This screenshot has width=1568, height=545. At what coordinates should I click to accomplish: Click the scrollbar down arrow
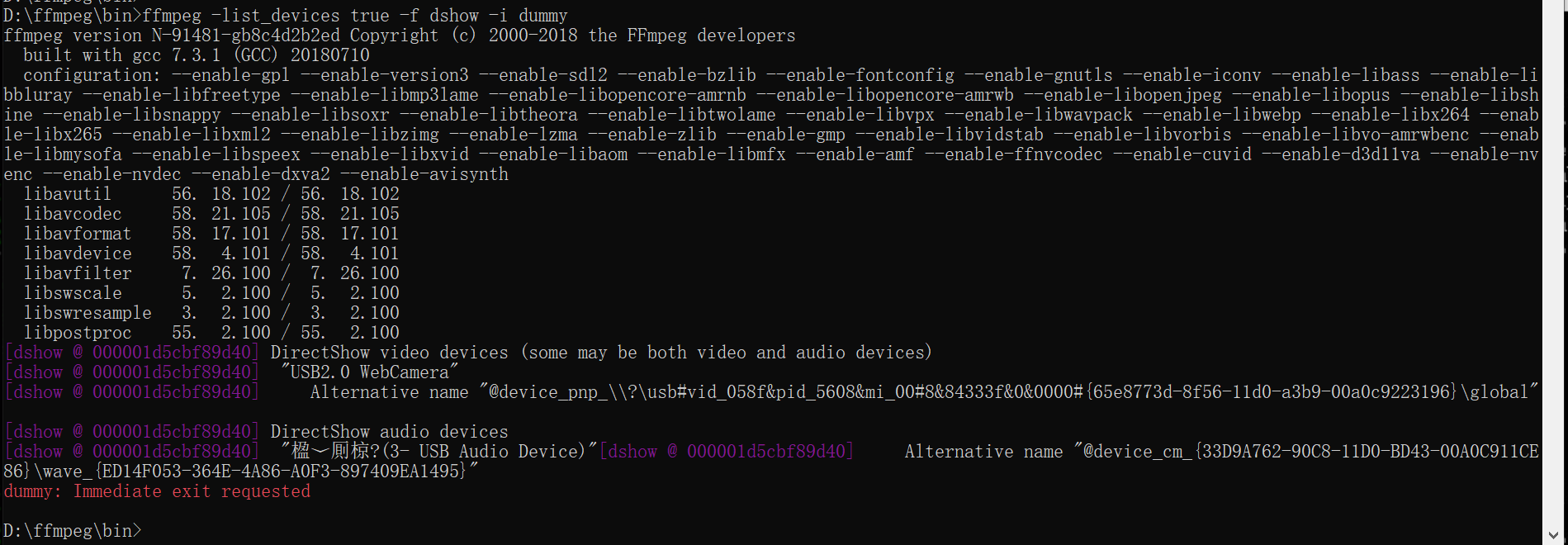[1554, 536]
